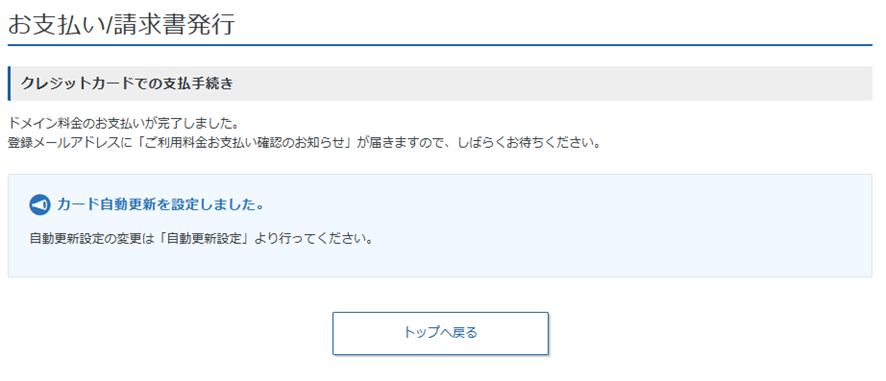Click empty right side of gray heading bar

[x=565, y=84]
